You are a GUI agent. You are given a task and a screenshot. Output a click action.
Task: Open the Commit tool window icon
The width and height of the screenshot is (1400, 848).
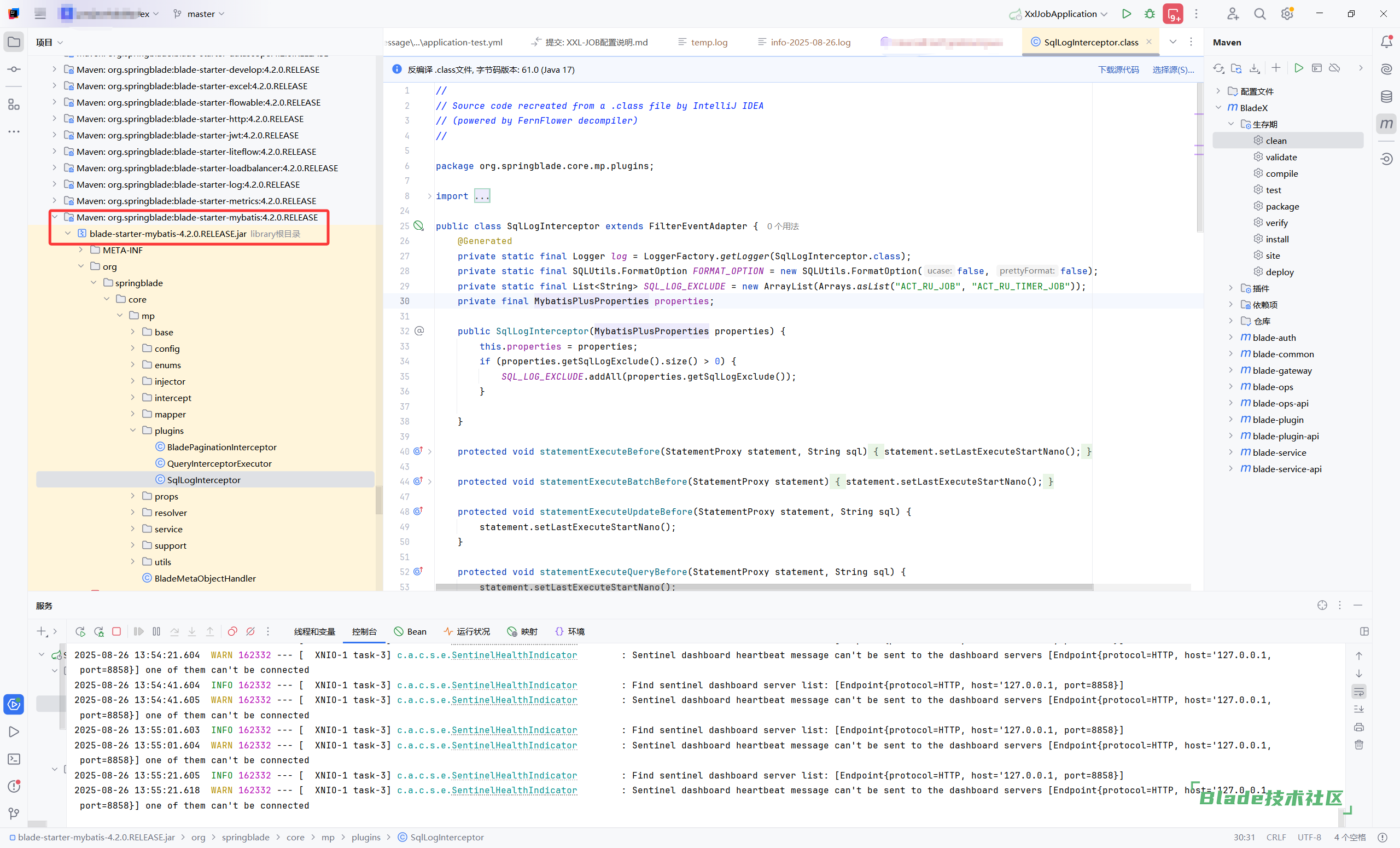(14, 69)
